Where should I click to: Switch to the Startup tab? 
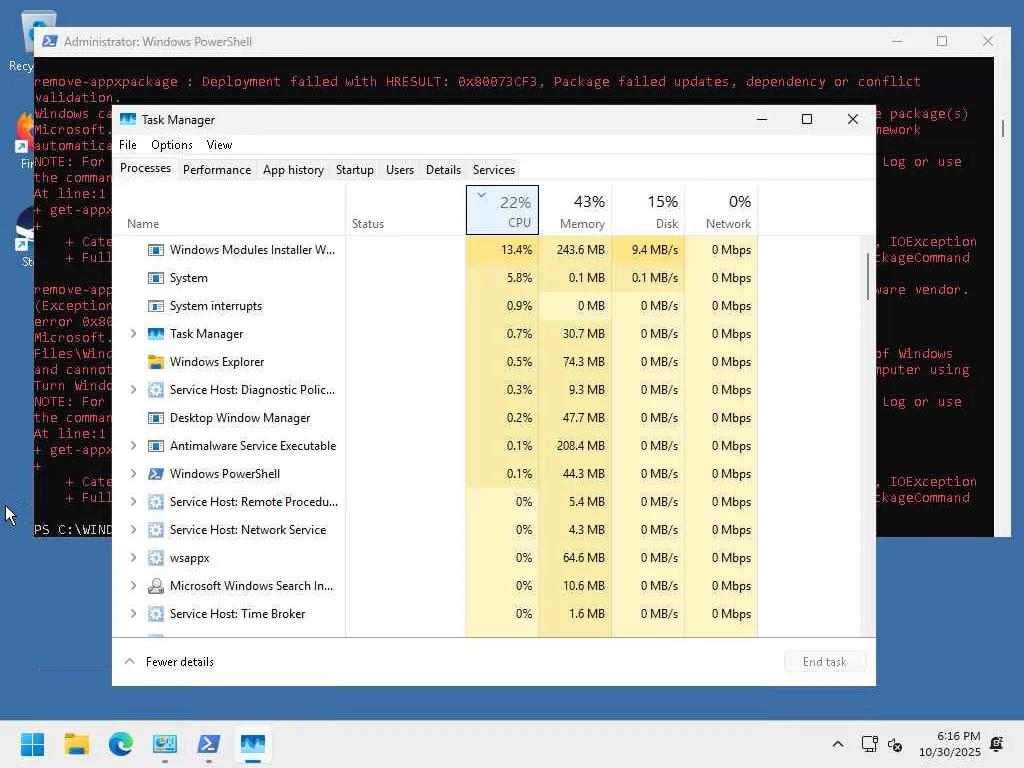tap(355, 170)
